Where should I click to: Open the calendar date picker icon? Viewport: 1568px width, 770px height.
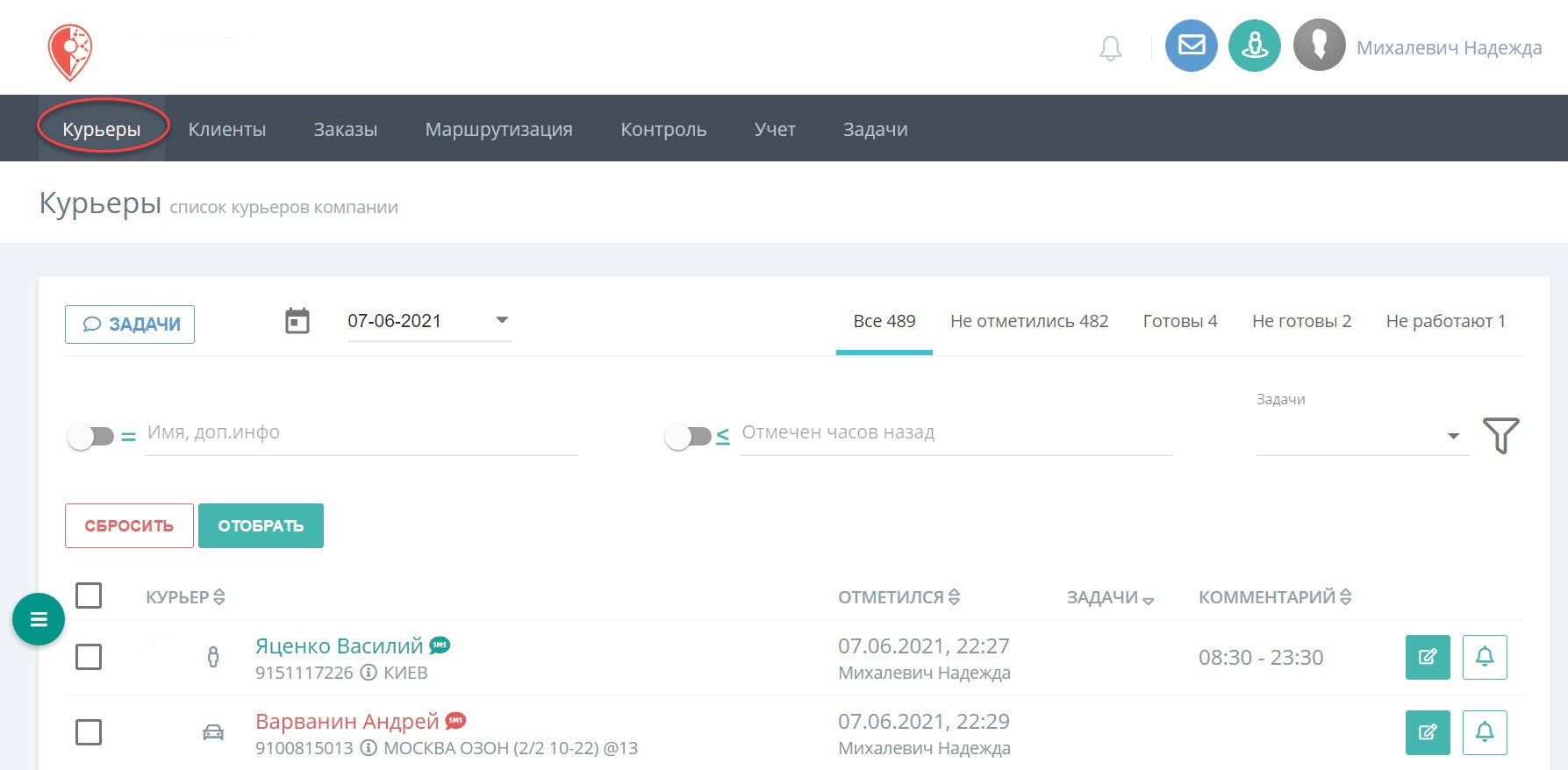coord(297,321)
